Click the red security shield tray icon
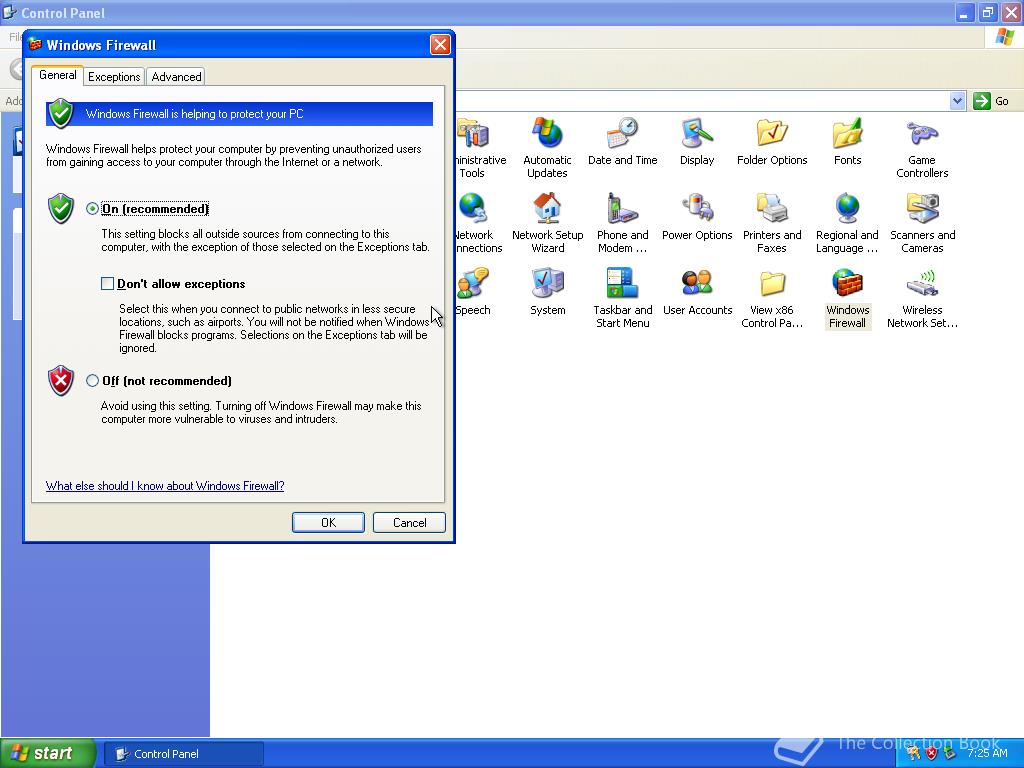The width and height of the screenshot is (1024, 768). click(931, 754)
